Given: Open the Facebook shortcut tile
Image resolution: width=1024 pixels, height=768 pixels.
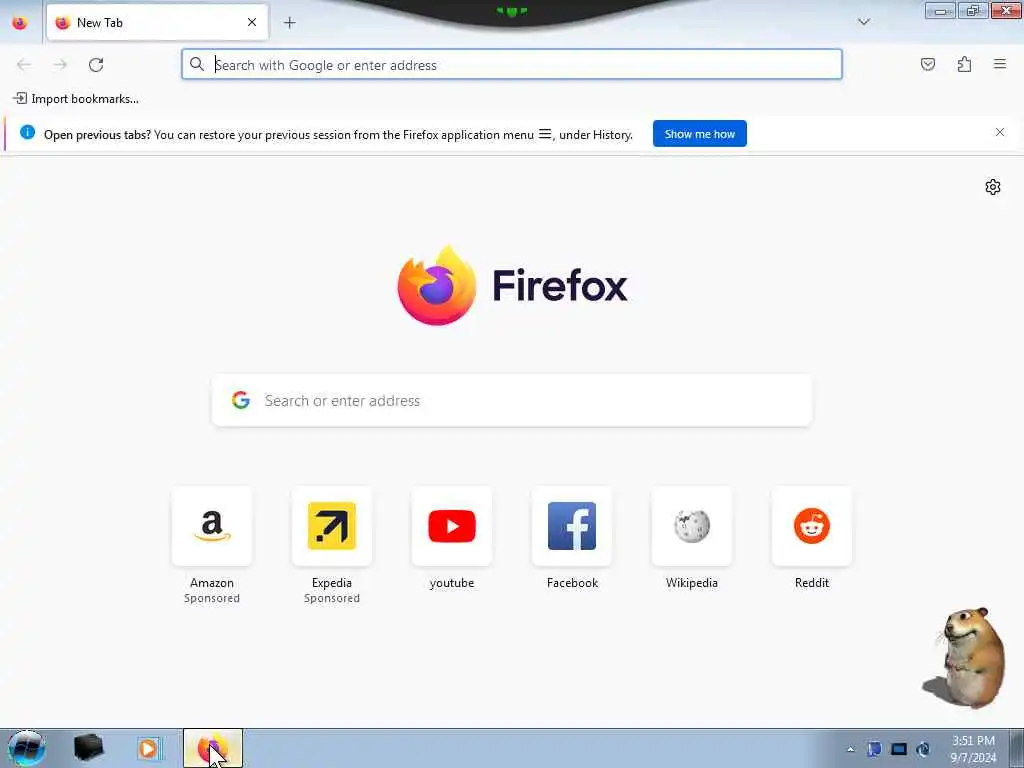Looking at the screenshot, I should 572,526.
